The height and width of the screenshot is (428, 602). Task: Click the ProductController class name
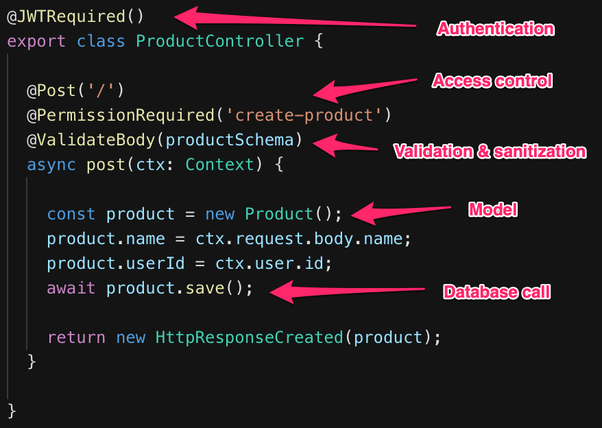[x=220, y=41]
